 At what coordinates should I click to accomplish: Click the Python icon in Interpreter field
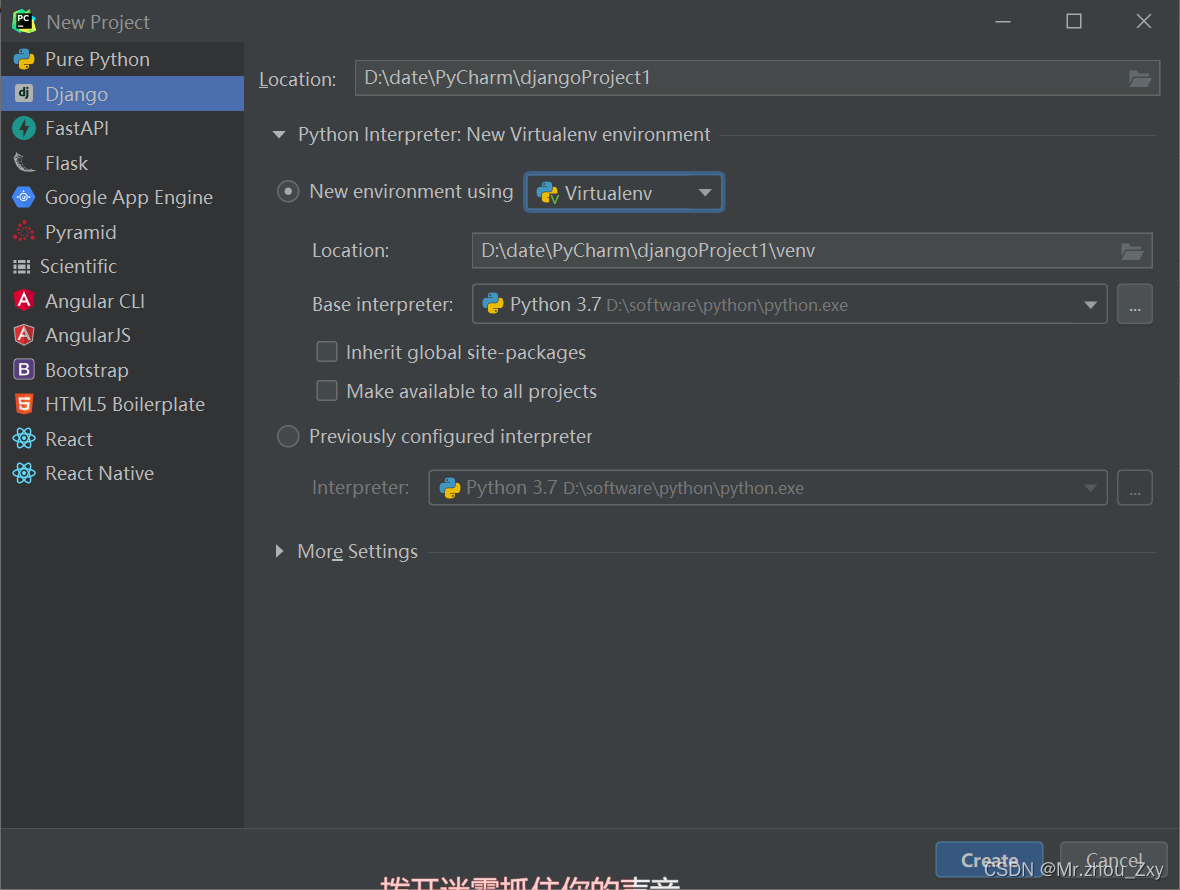(450, 488)
